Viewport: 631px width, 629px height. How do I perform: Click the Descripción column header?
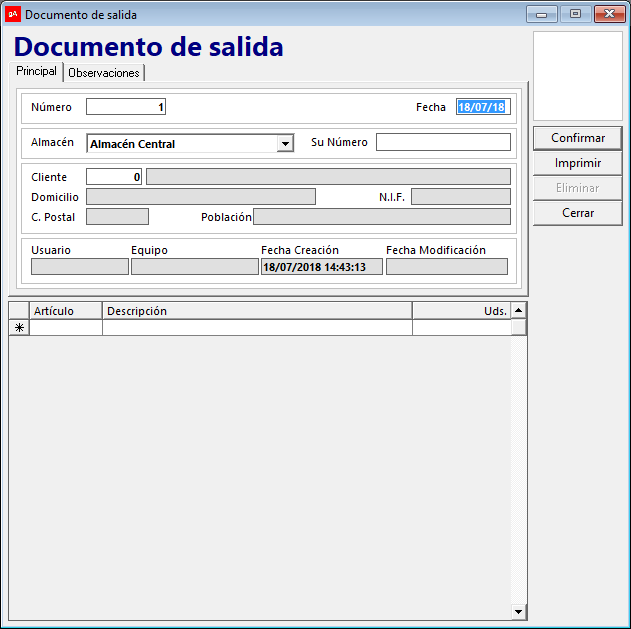(257, 311)
